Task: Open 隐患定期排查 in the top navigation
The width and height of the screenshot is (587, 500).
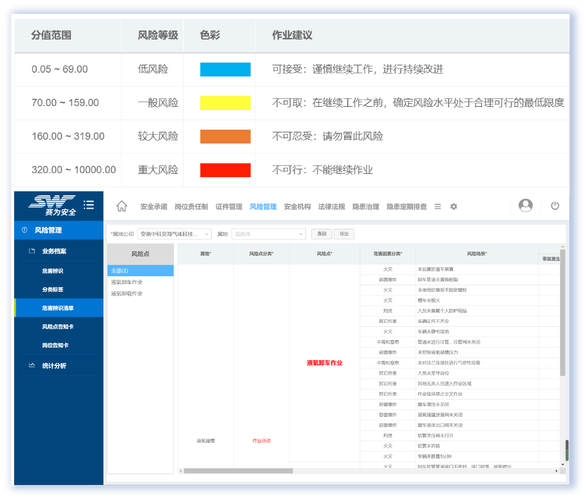Action: (407, 207)
